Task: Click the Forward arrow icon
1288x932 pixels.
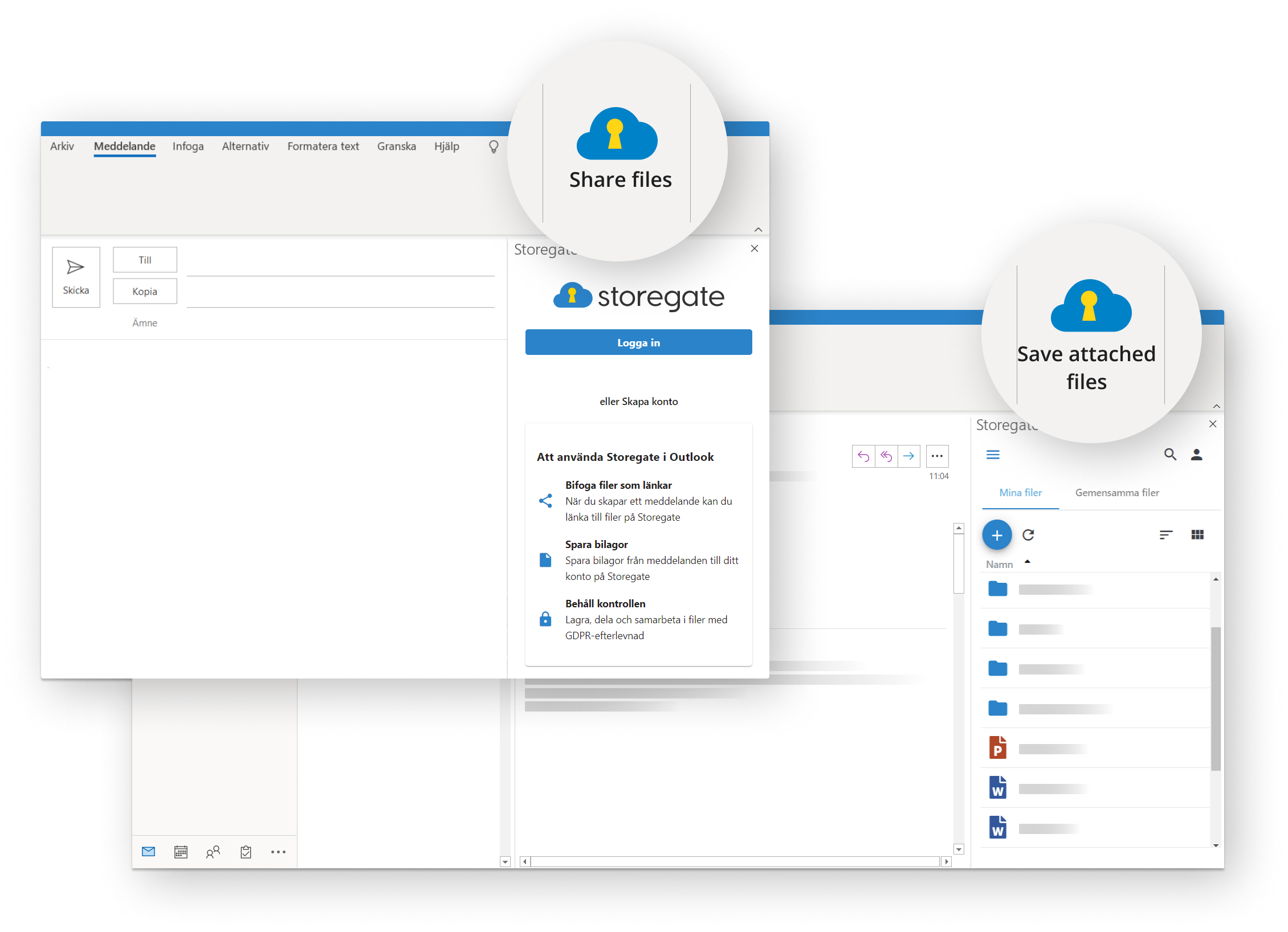Action: (x=909, y=456)
